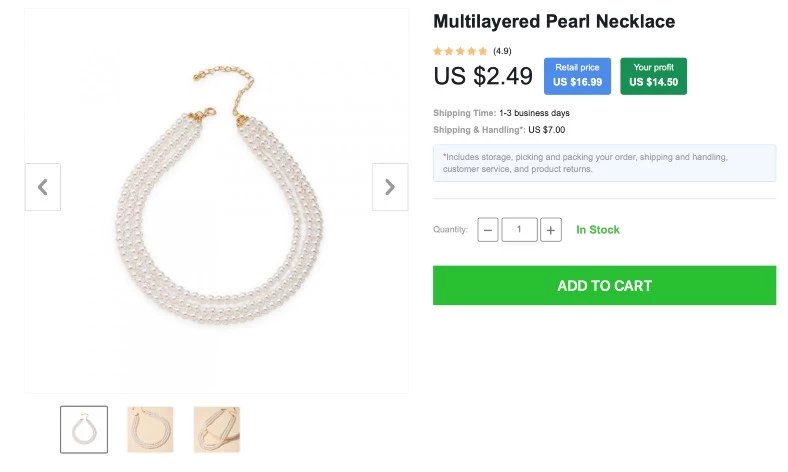Viewport: 788px width, 472px height.
Task: Show the previous product image
Action: 43,187
